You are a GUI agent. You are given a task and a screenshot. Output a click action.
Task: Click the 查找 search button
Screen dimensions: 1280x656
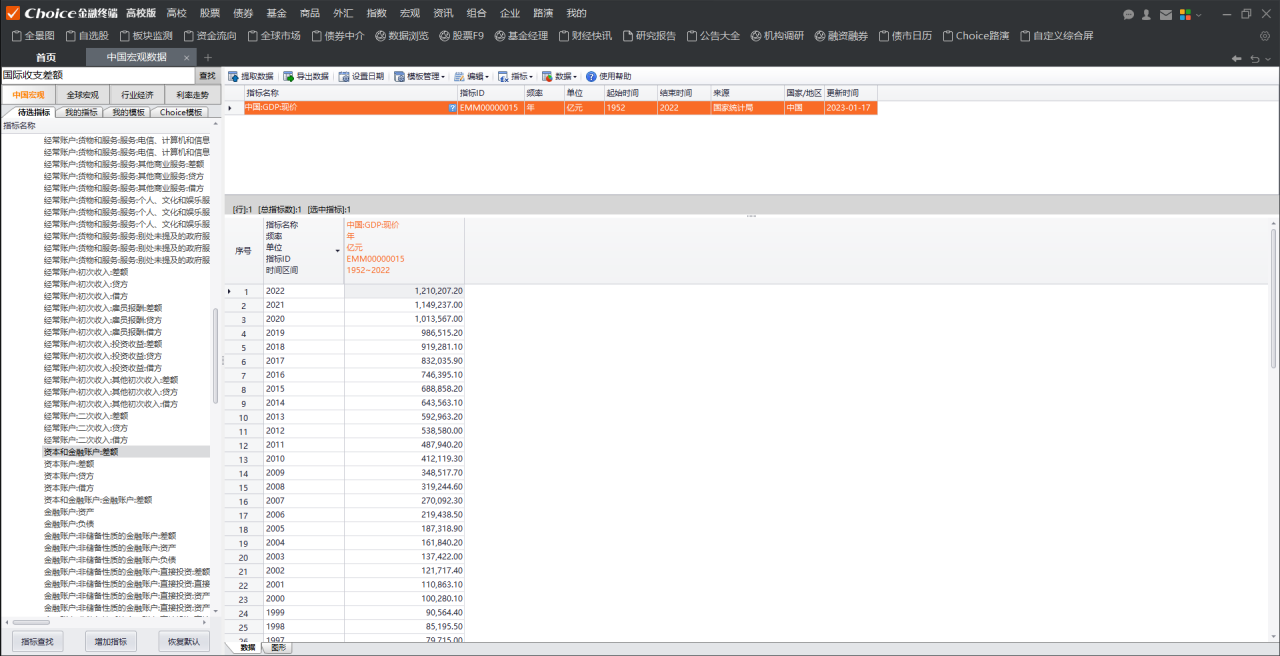(x=207, y=75)
